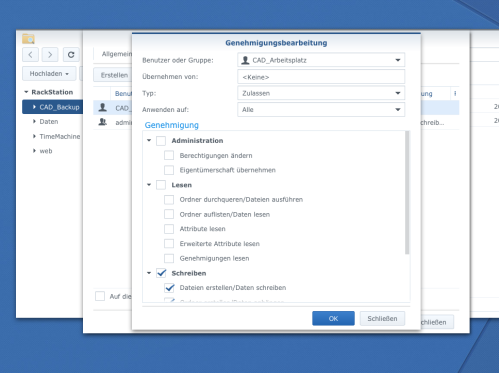Uncheck Dateien erstellen/Daten schreiben
This screenshot has height=373, width=499.
point(169,288)
